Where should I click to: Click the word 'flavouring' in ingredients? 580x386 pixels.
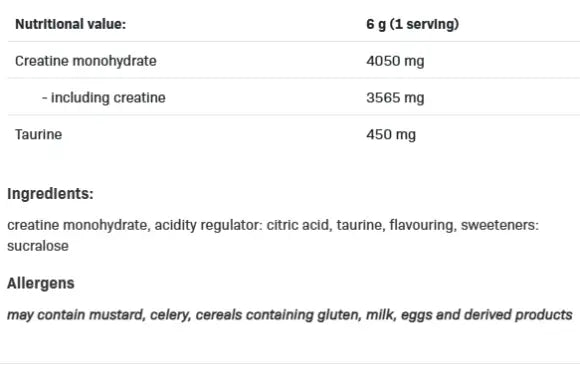422,225
